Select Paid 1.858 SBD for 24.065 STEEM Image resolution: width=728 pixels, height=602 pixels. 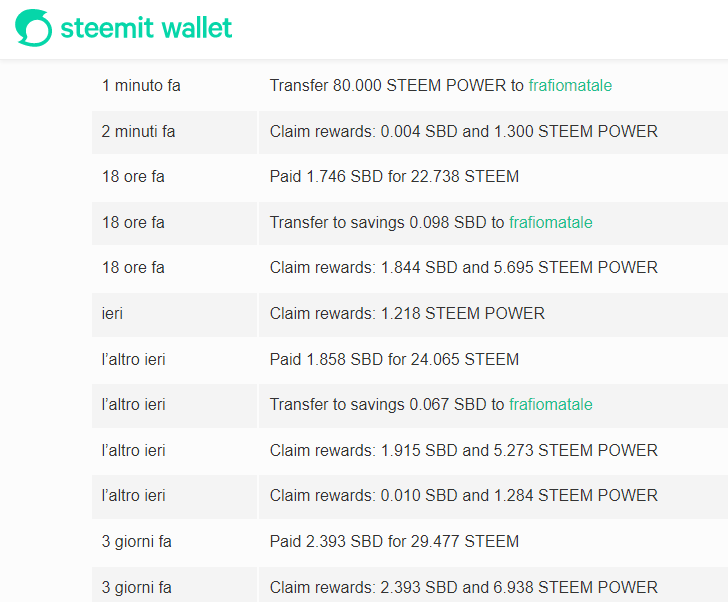tap(394, 359)
